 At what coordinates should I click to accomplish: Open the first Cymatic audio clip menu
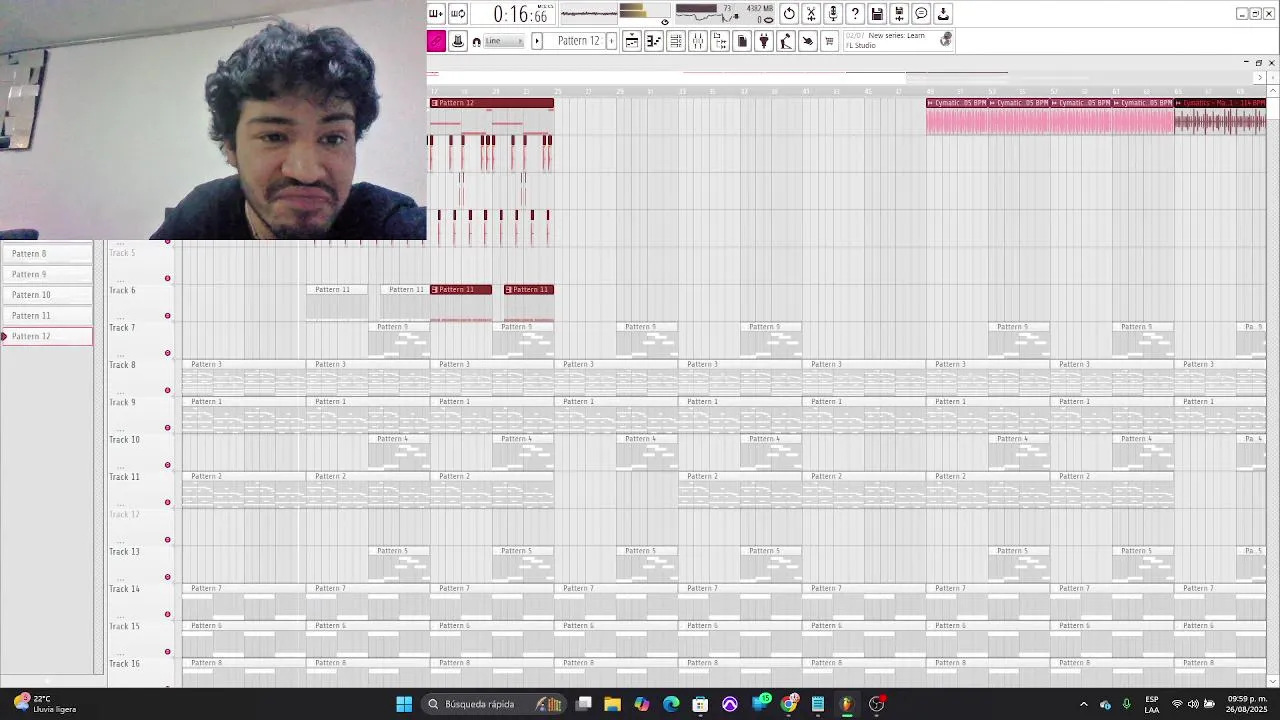pyautogui.click(x=931, y=103)
